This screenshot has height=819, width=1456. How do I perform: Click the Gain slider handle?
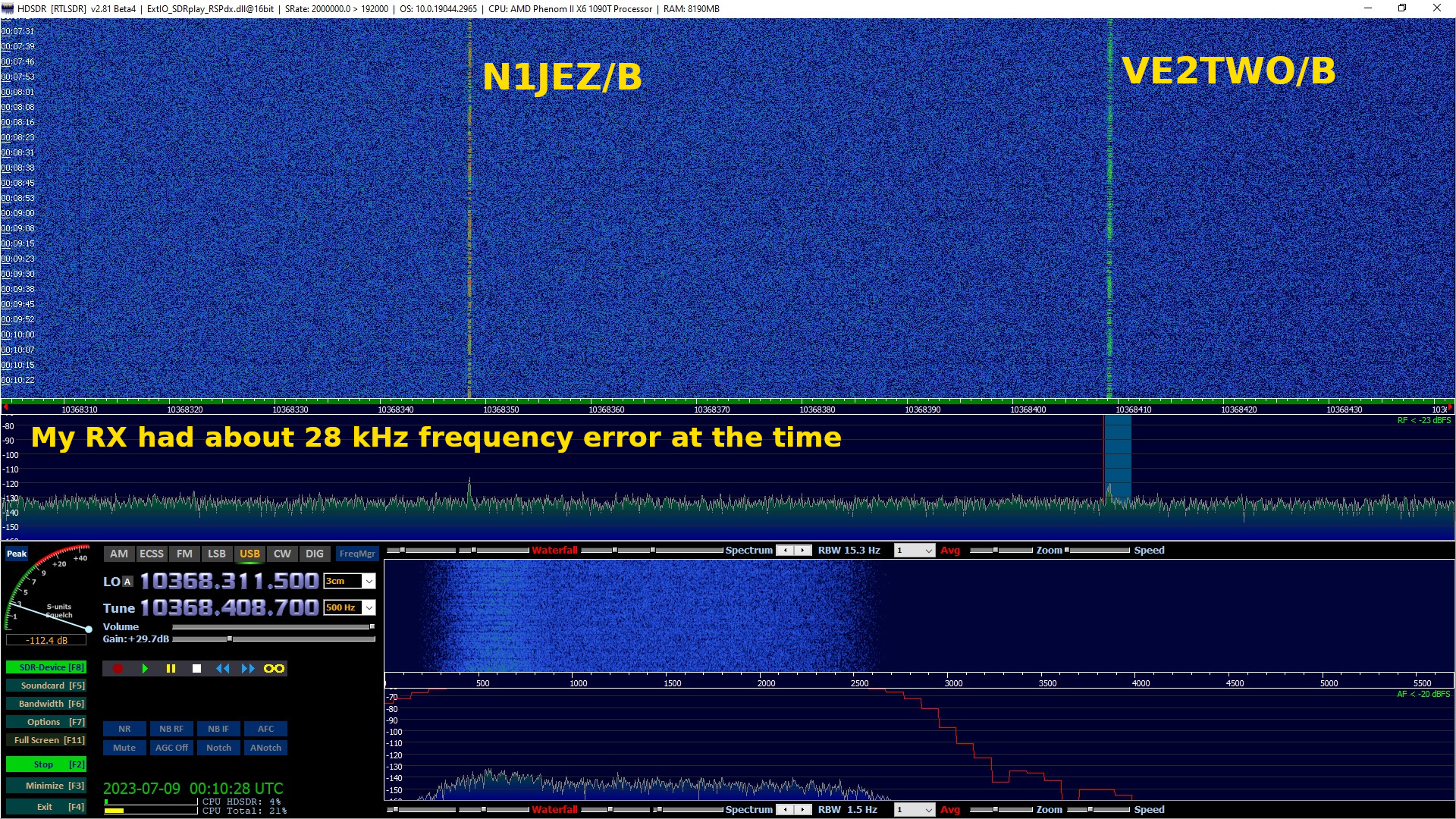point(229,639)
